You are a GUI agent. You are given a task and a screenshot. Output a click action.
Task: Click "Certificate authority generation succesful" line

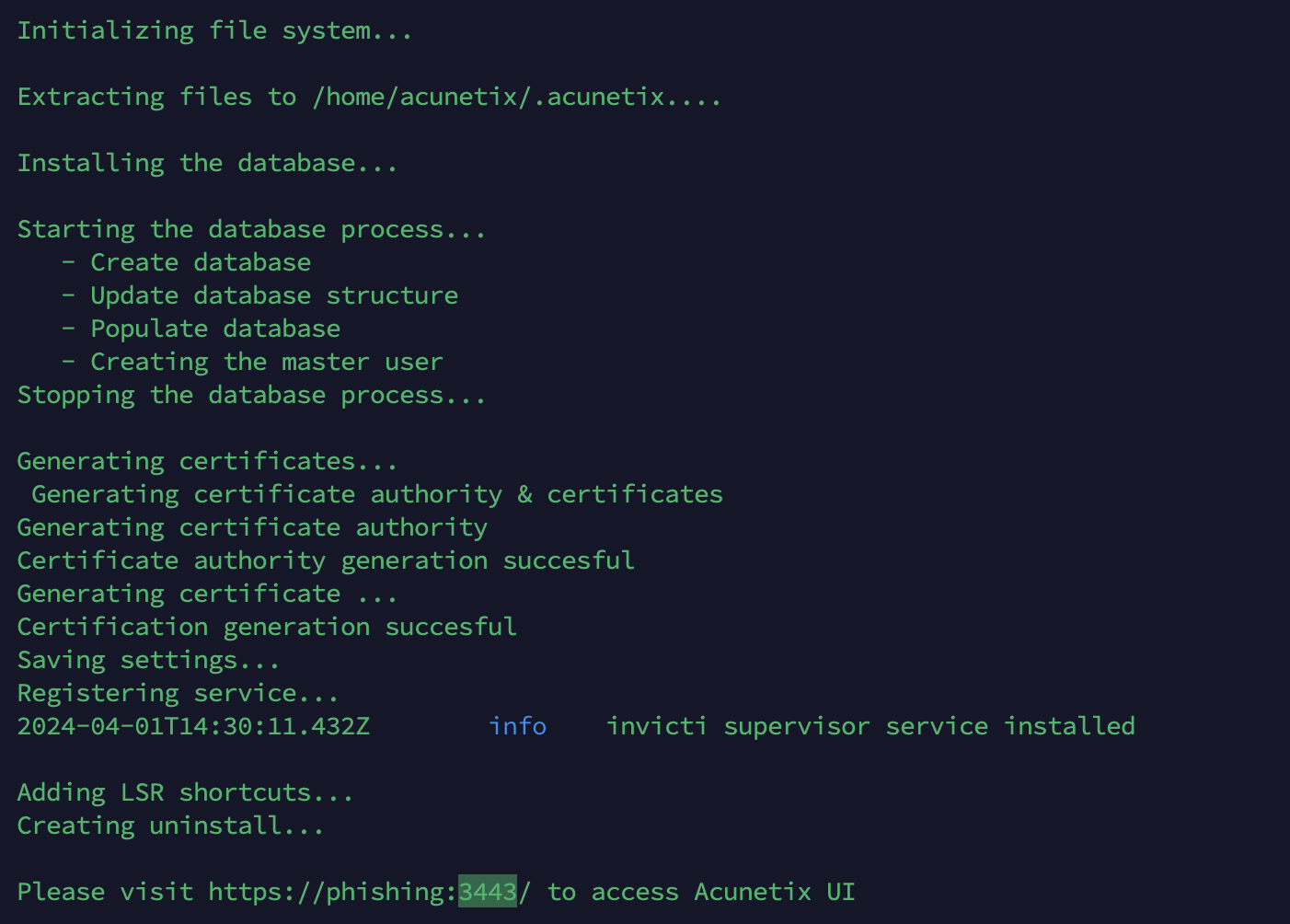pyautogui.click(x=326, y=560)
